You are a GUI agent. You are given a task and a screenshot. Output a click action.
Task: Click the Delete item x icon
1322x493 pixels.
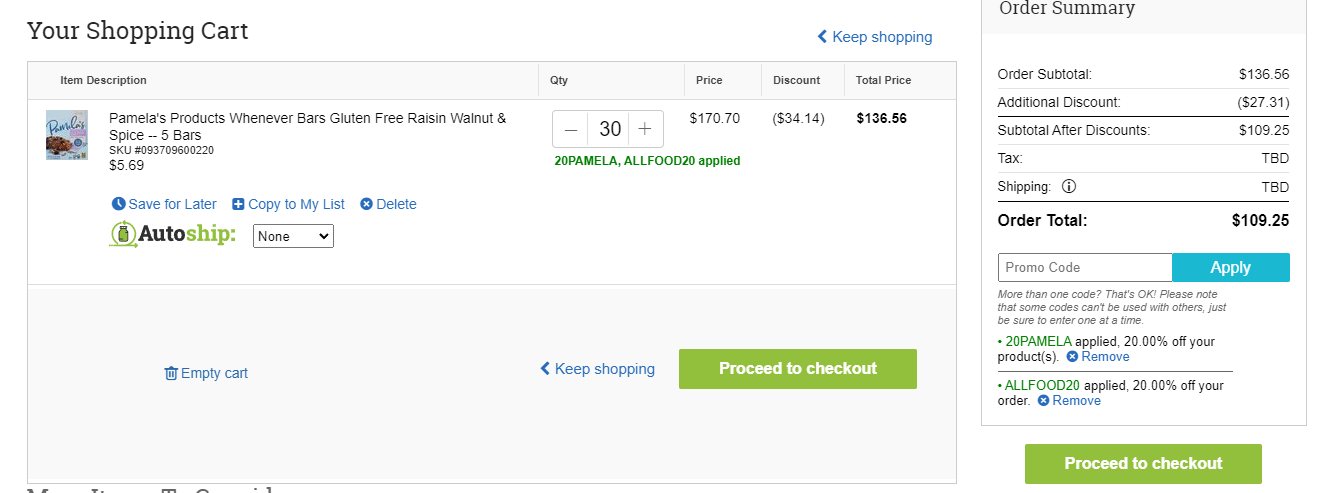click(366, 204)
